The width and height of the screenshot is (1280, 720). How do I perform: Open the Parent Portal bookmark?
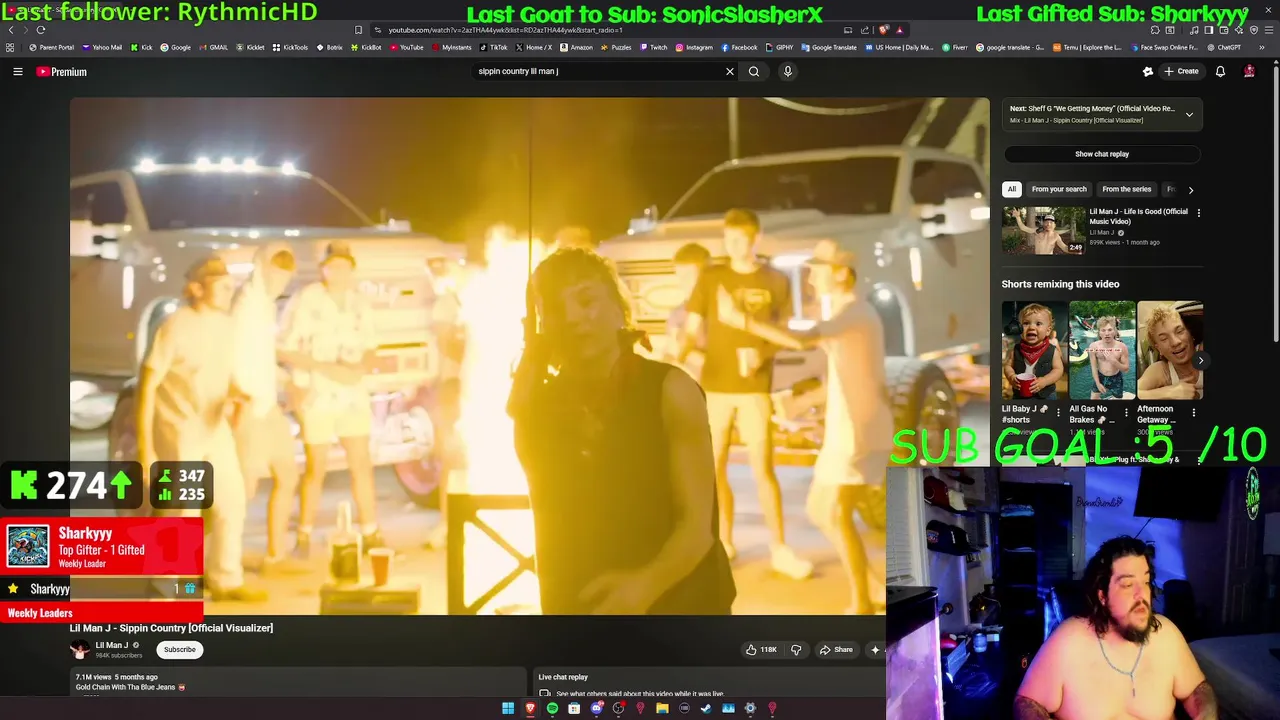tap(52, 47)
